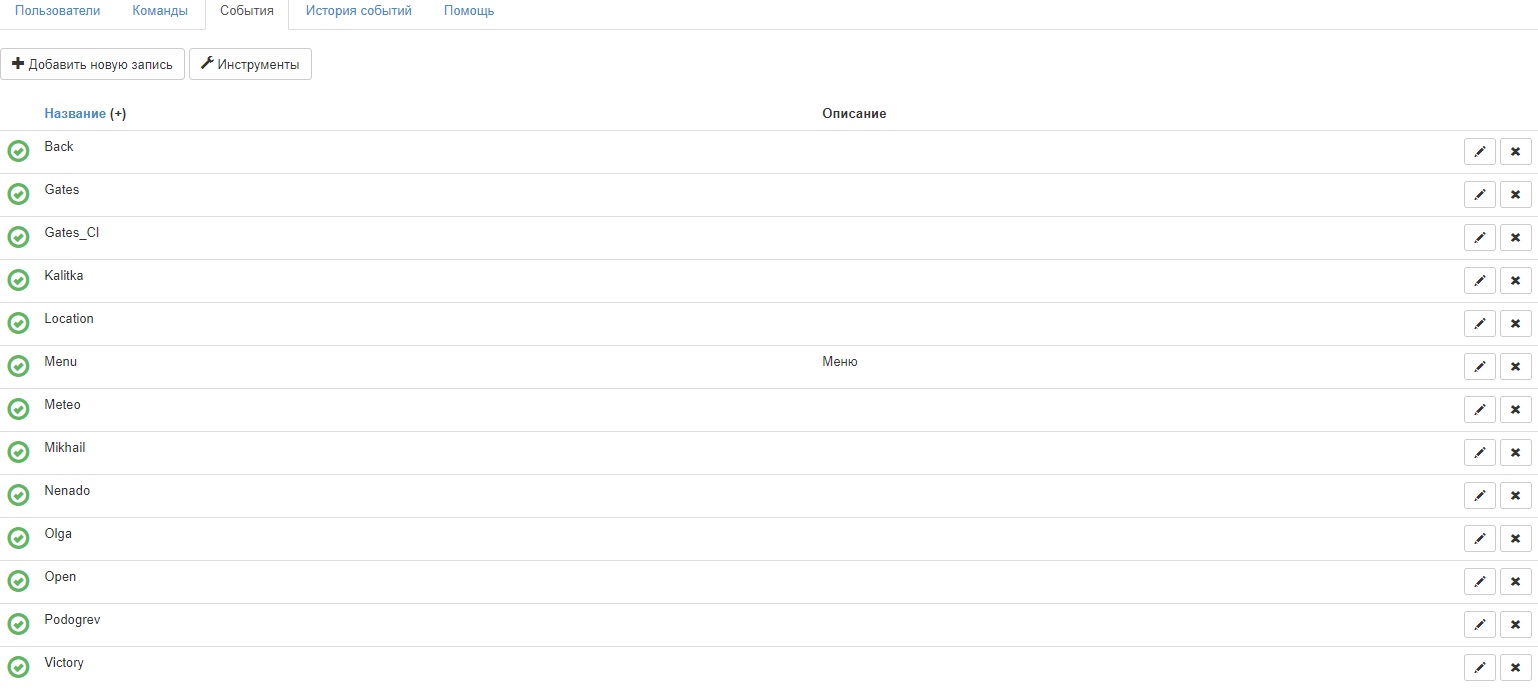Image resolution: width=1538 pixels, height=689 pixels.
Task: Edit the Olga event
Action: [1480, 539]
